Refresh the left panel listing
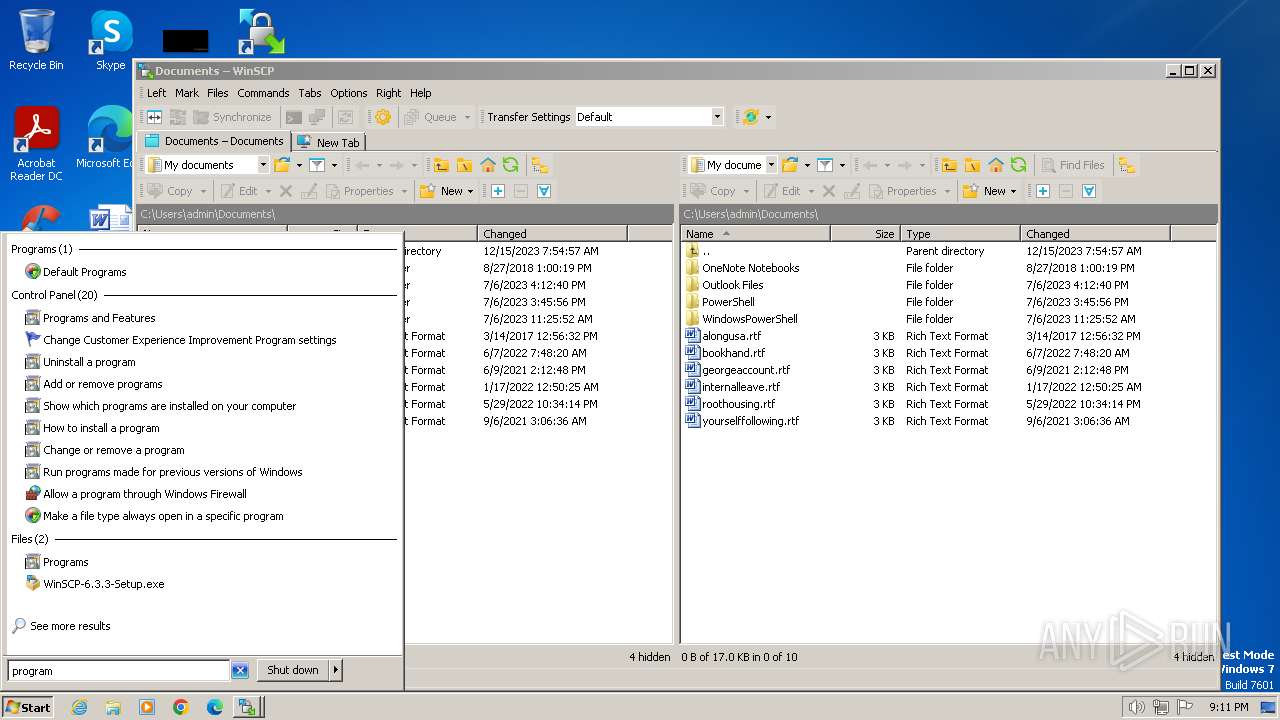This screenshot has height=720, width=1280. (x=511, y=165)
